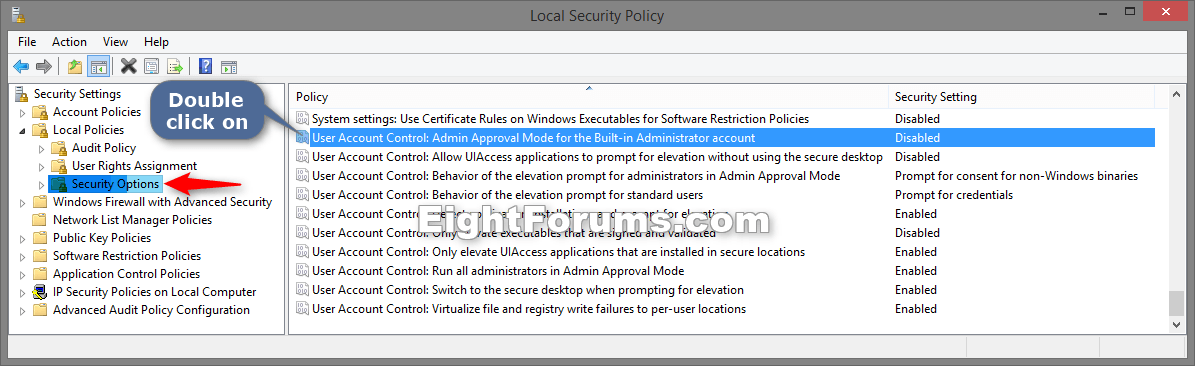Click the Delete X toolbar icon
1195x366 pixels.
129,66
